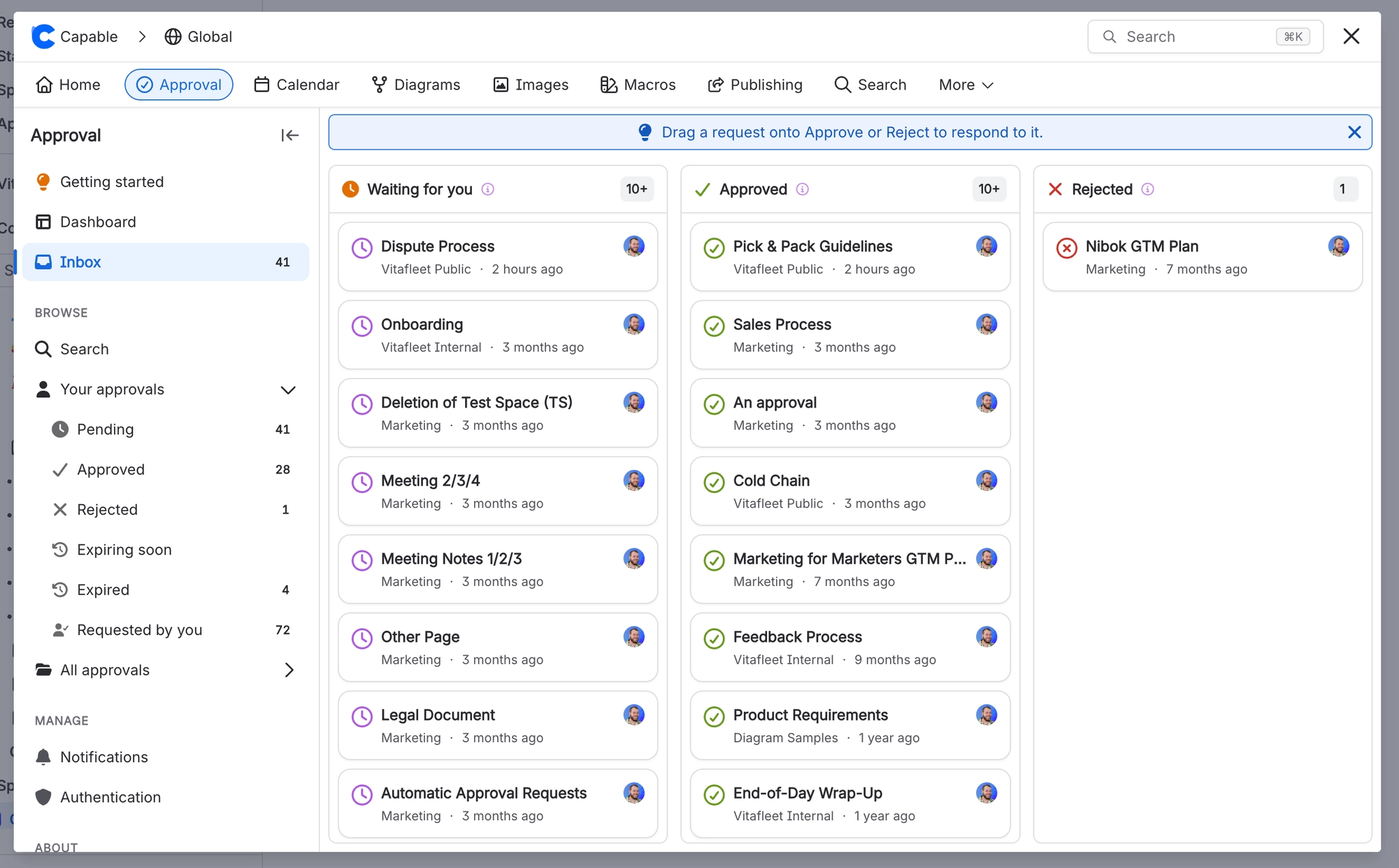The height and width of the screenshot is (868, 1399).
Task: Click pending clock icon on Legal Document card
Action: coord(362,716)
